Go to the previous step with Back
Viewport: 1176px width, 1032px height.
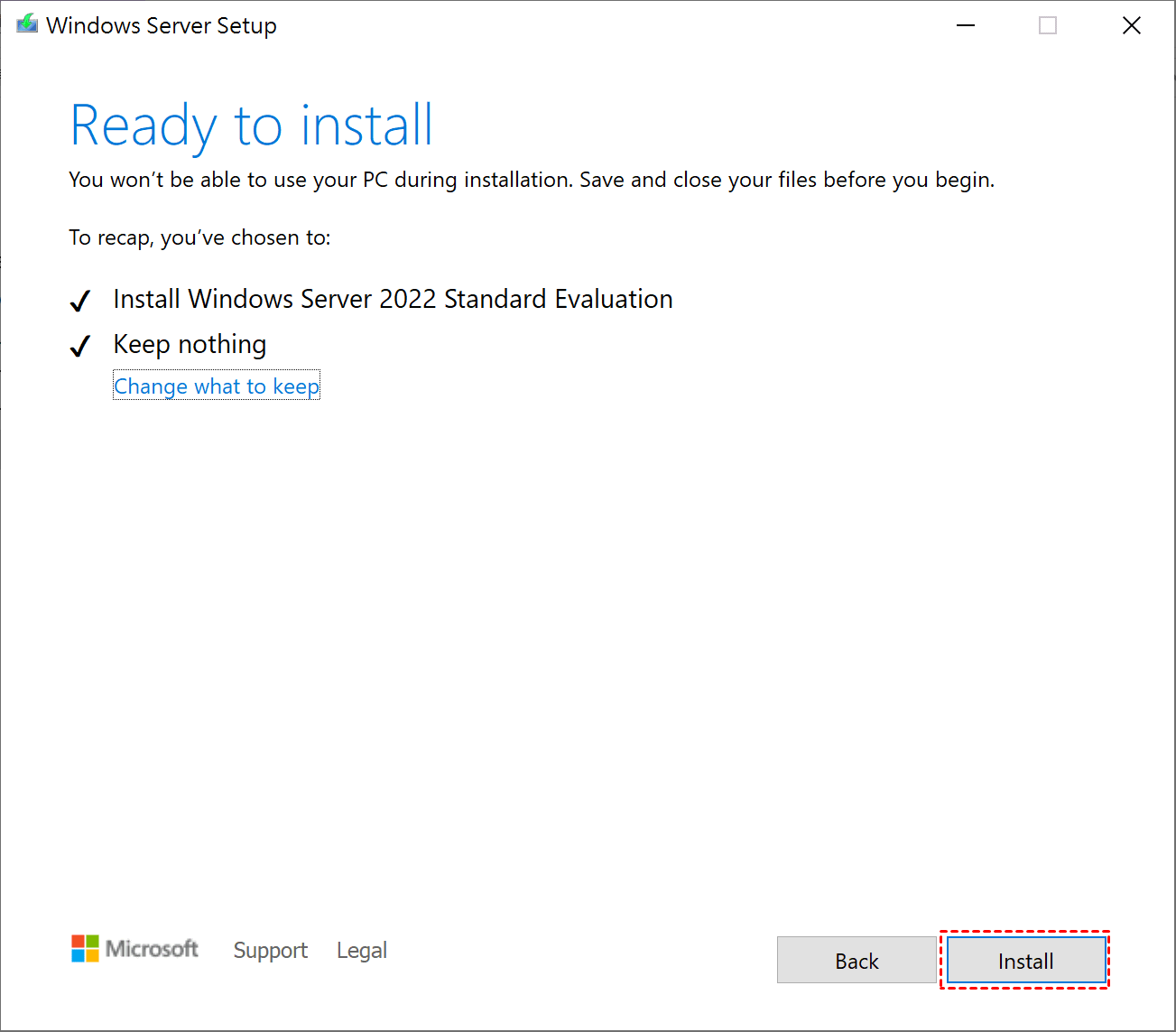pos(857,961)
